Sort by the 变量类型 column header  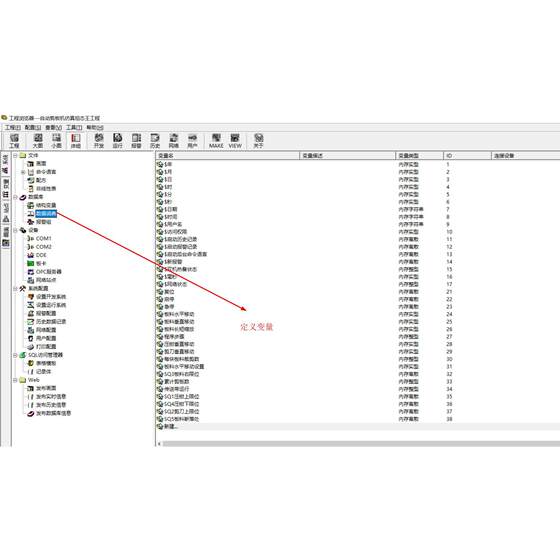pos(420,156)
